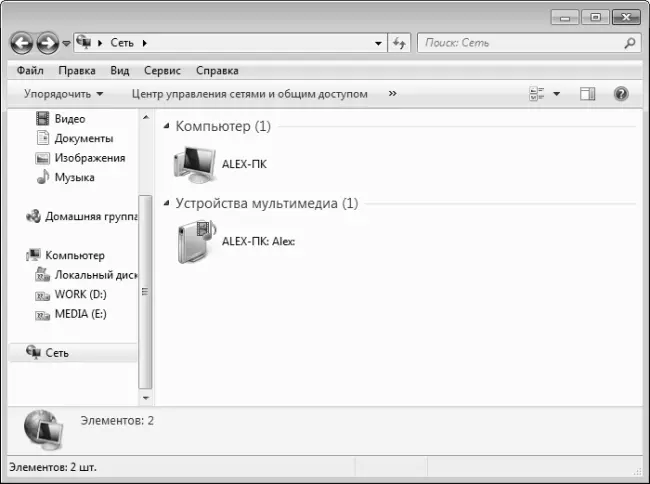Show more toolbar commands with chevron
The image size is (650, 484).
tap(392, 94)
